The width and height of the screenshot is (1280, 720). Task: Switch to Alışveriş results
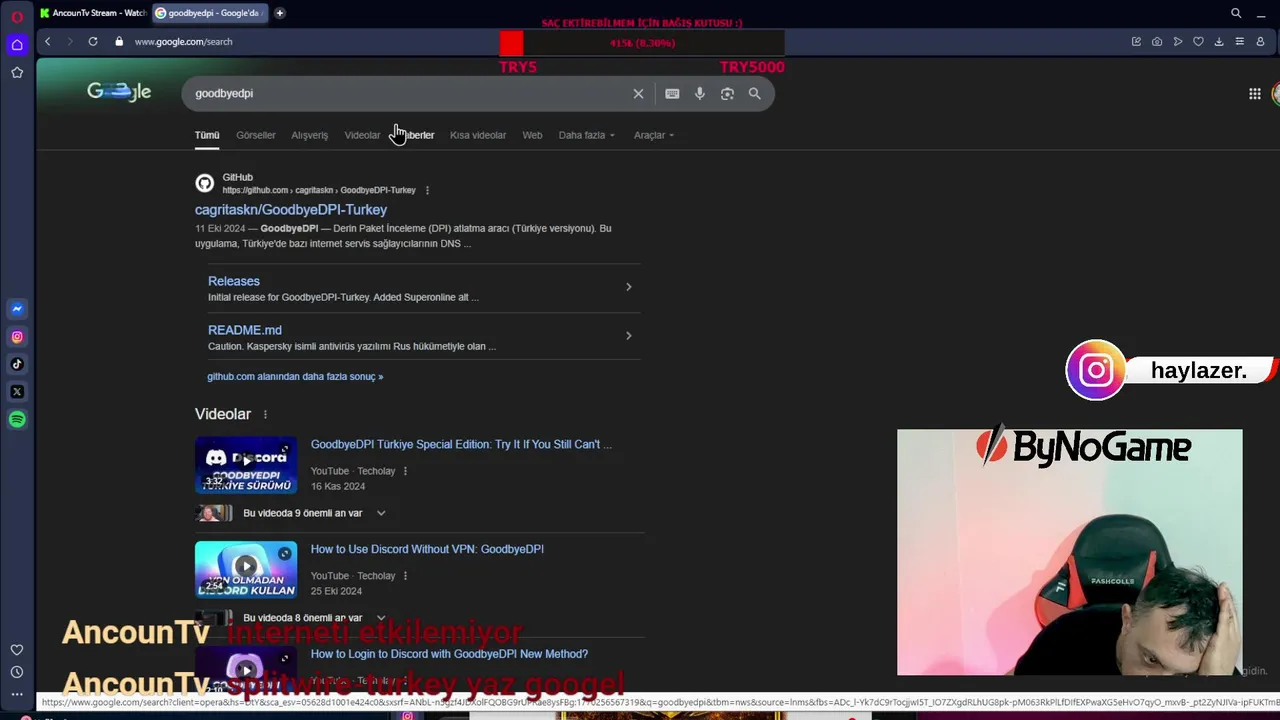[x=309, y=135]
